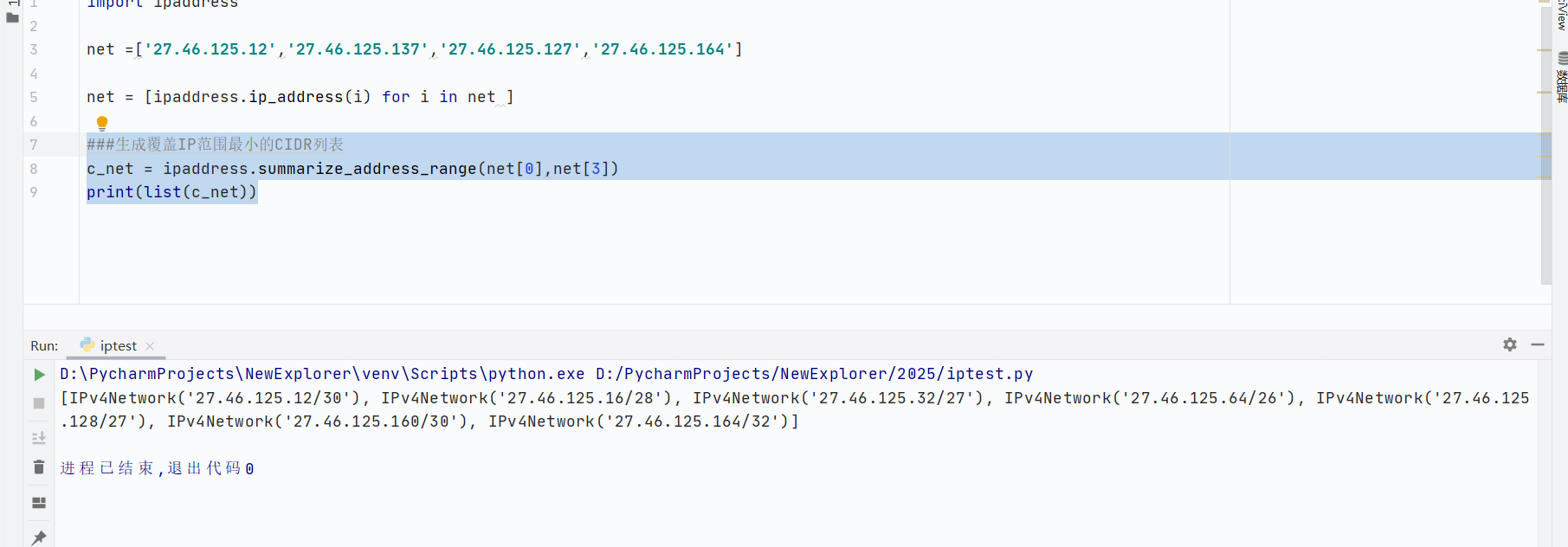This screenshot has width=1568, height=547.
Task: Open the SciView side tab
Action: [1562, 16]
